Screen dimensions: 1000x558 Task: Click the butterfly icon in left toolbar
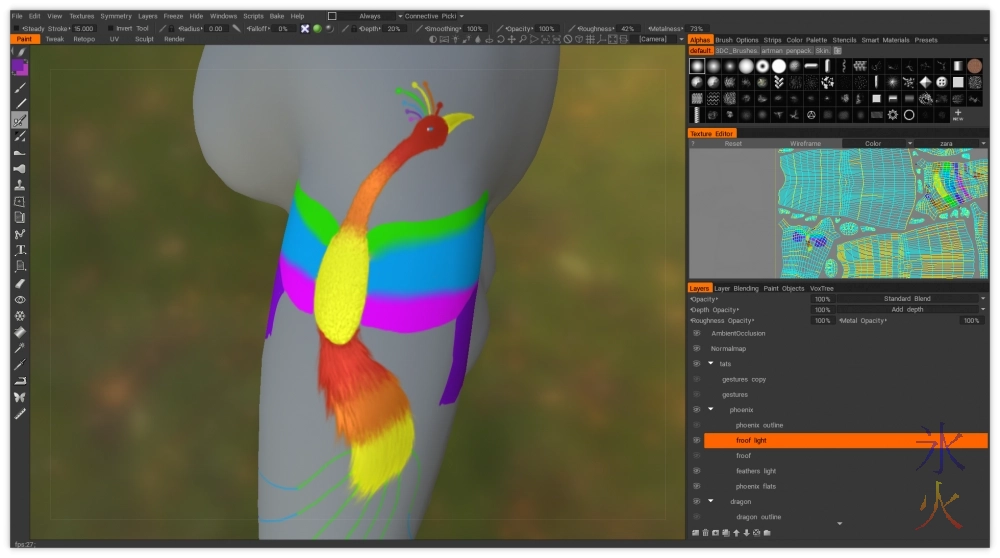pyautogui.click(x=20, y=396)
